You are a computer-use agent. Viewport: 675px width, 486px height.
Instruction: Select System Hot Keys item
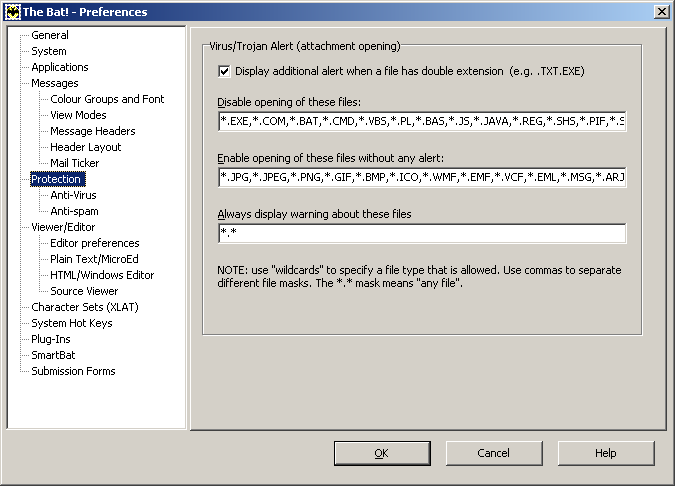click(71, 323)
